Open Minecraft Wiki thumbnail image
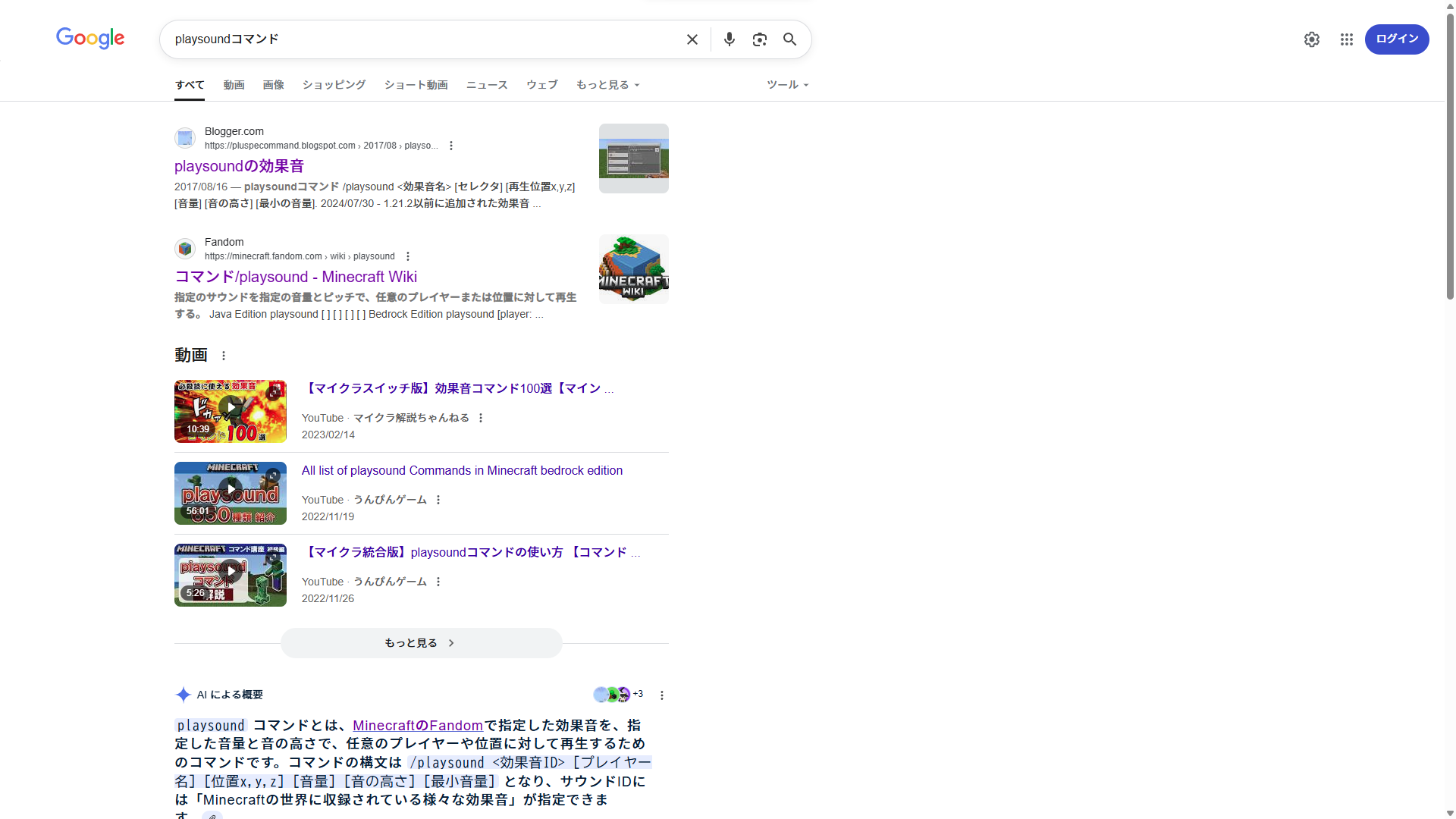 click(634, 269)
